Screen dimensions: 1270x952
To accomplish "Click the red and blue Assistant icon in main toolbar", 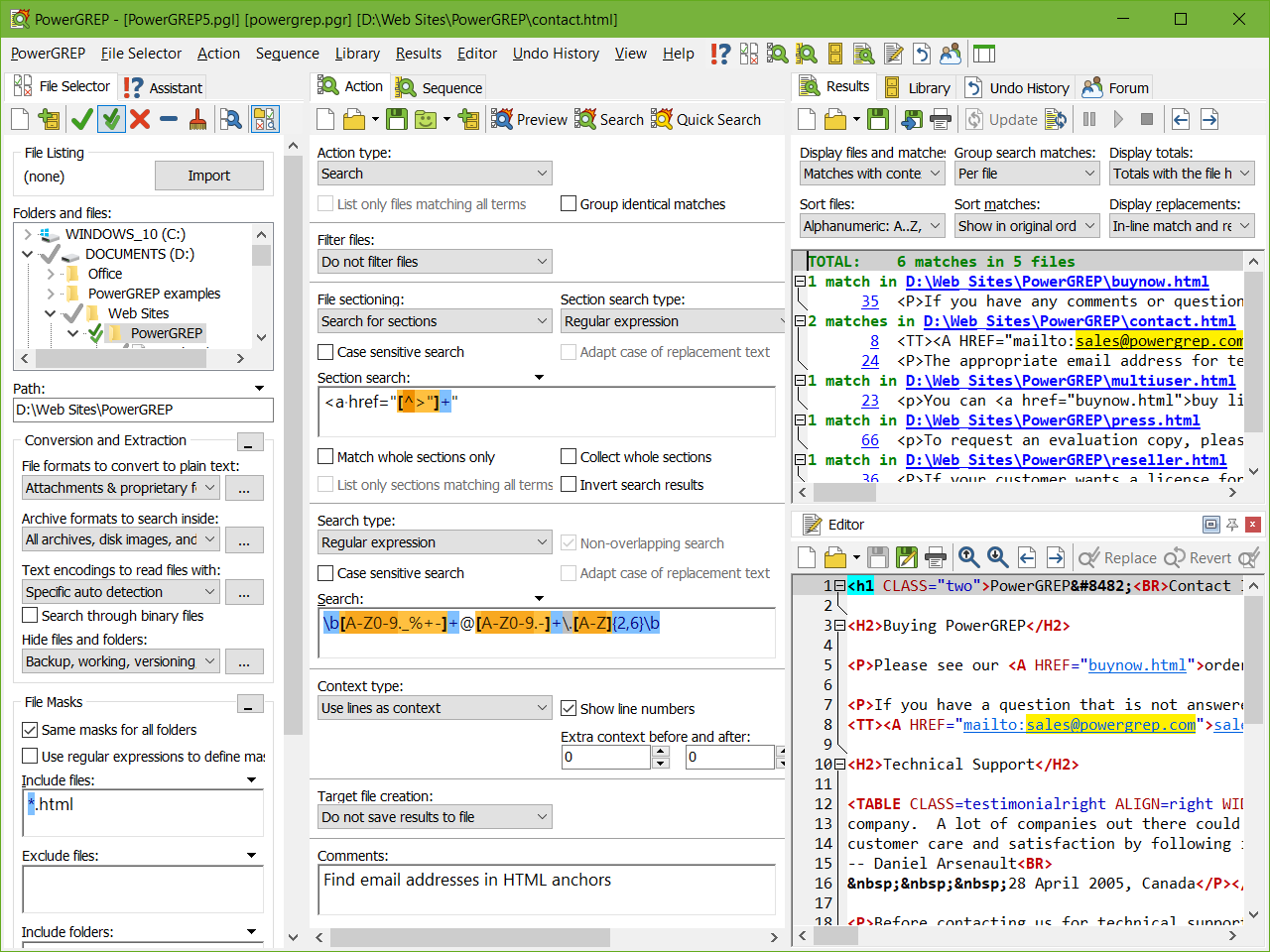I will [x=720, y=54].
